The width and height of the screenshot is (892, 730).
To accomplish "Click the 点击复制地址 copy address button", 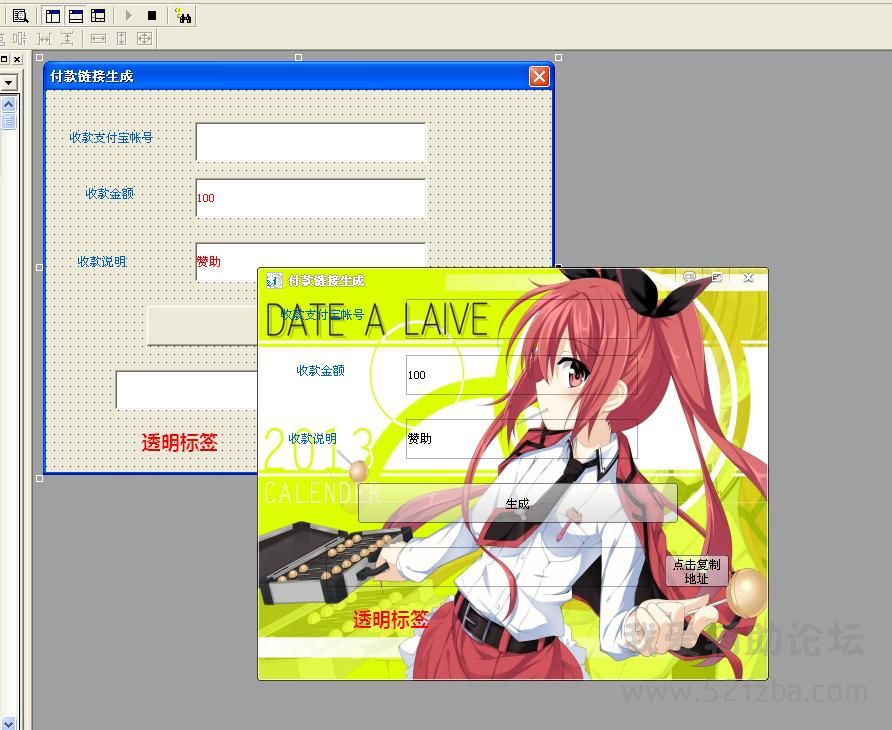I will point(696,571).
